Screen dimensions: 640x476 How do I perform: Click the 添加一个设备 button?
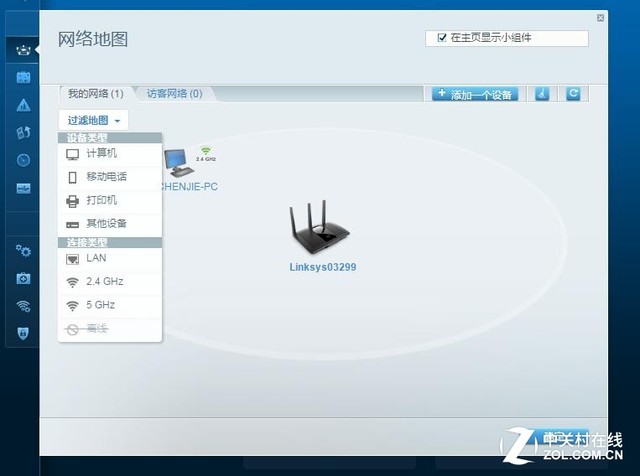(x=475, y=94)
